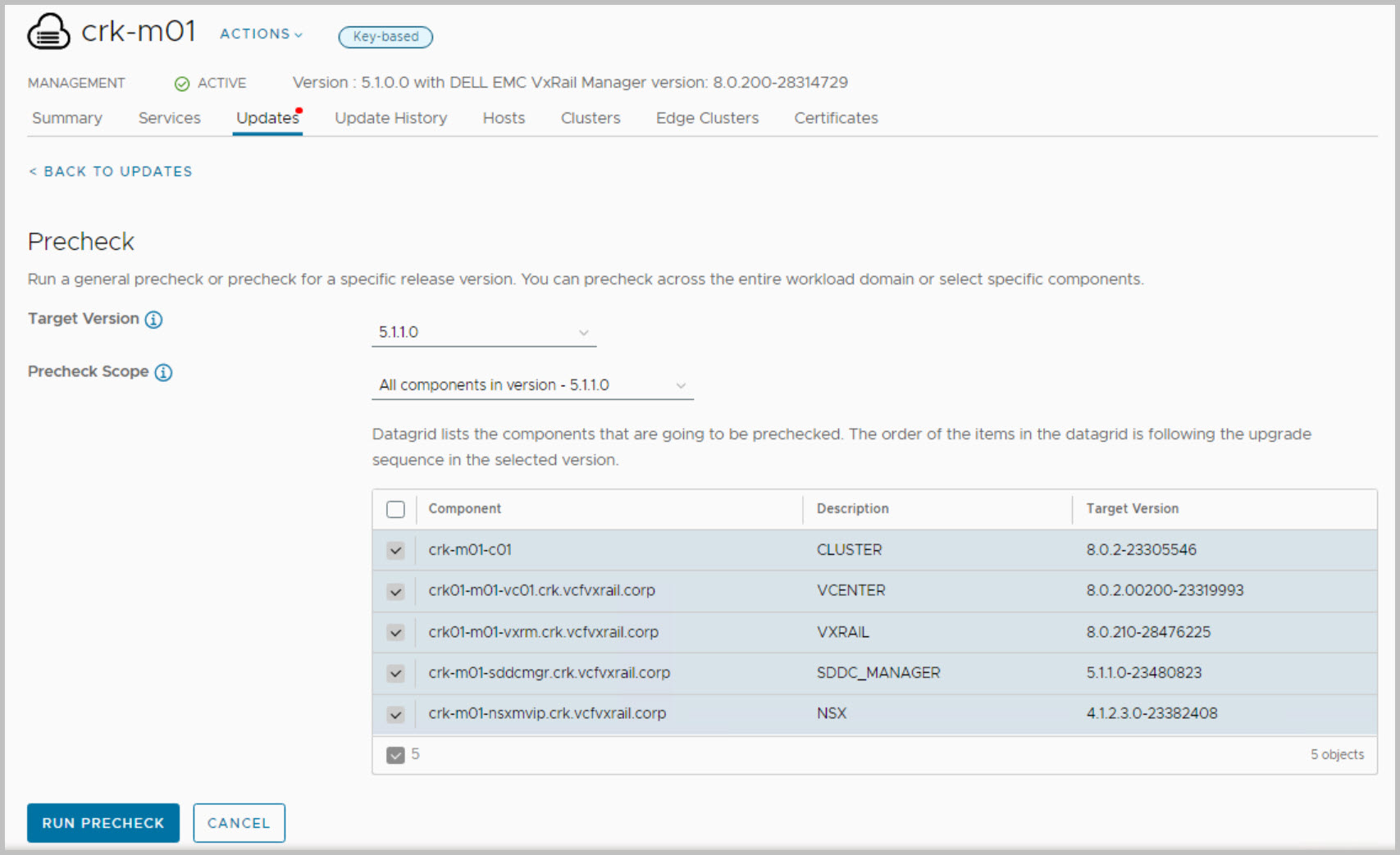This screenshot has height=855, width=1400.
Task: Open the Precheck Scope info icon
Action: pos(163,373)
